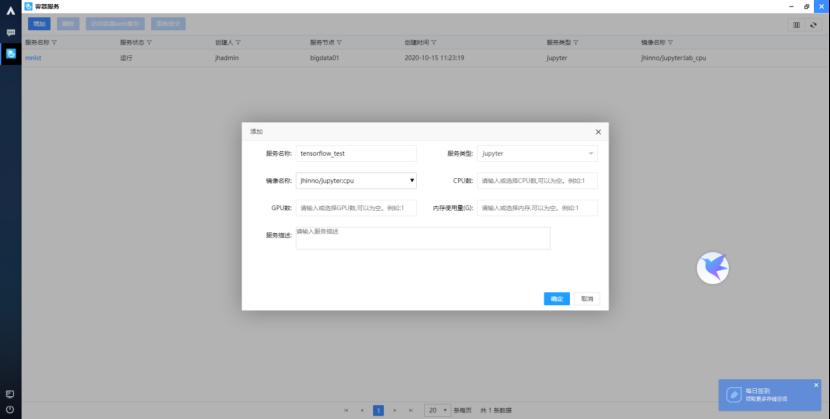Dismiss the 每日签到 notification popup
This screenshot has height=419, width=830.
pyautogui.click(x=815, y=385)
